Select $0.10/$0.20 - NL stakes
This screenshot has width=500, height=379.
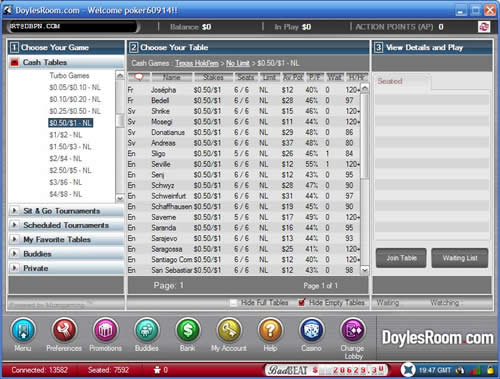pos(75,99)
